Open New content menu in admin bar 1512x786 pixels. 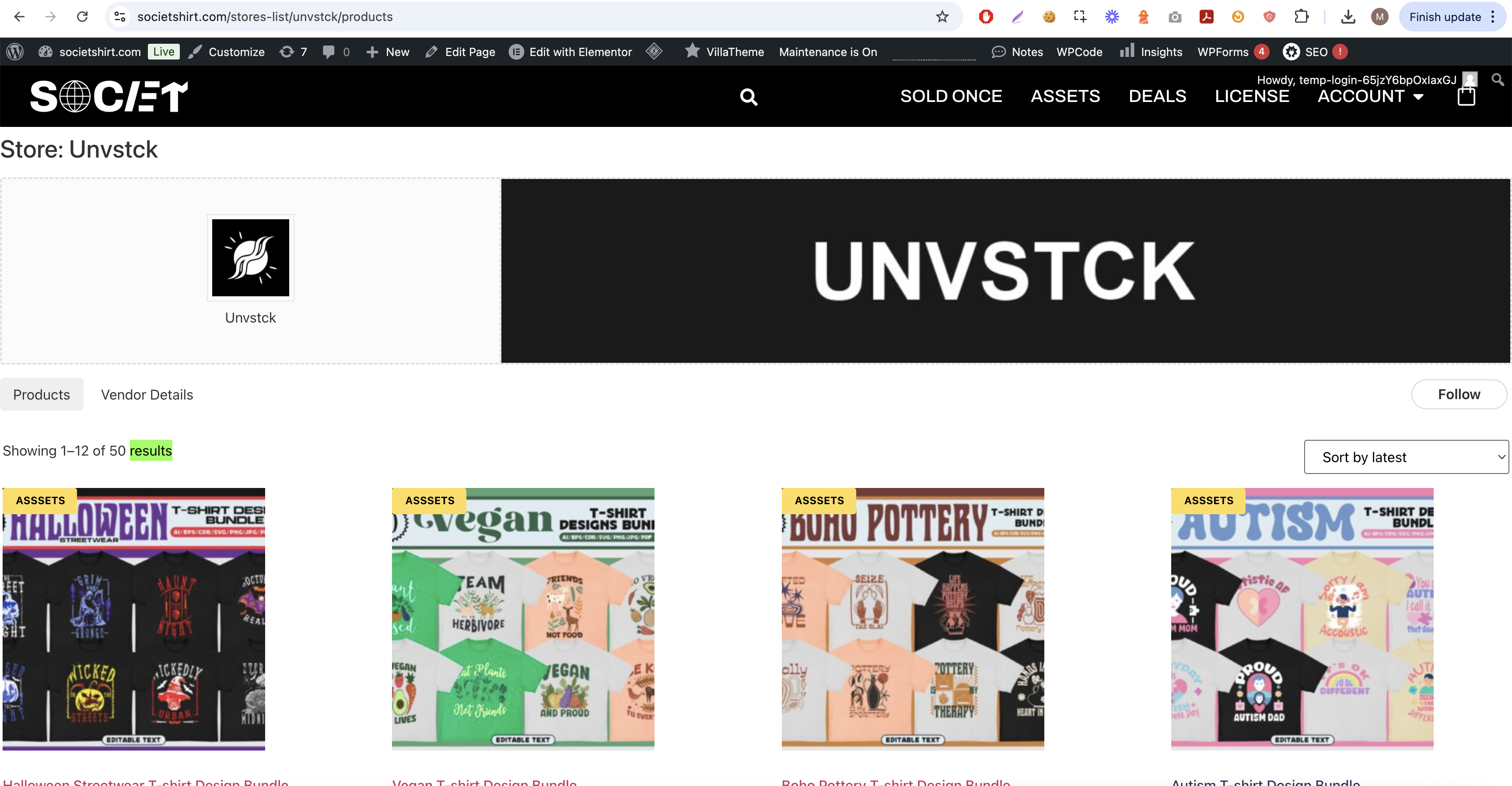387,52
